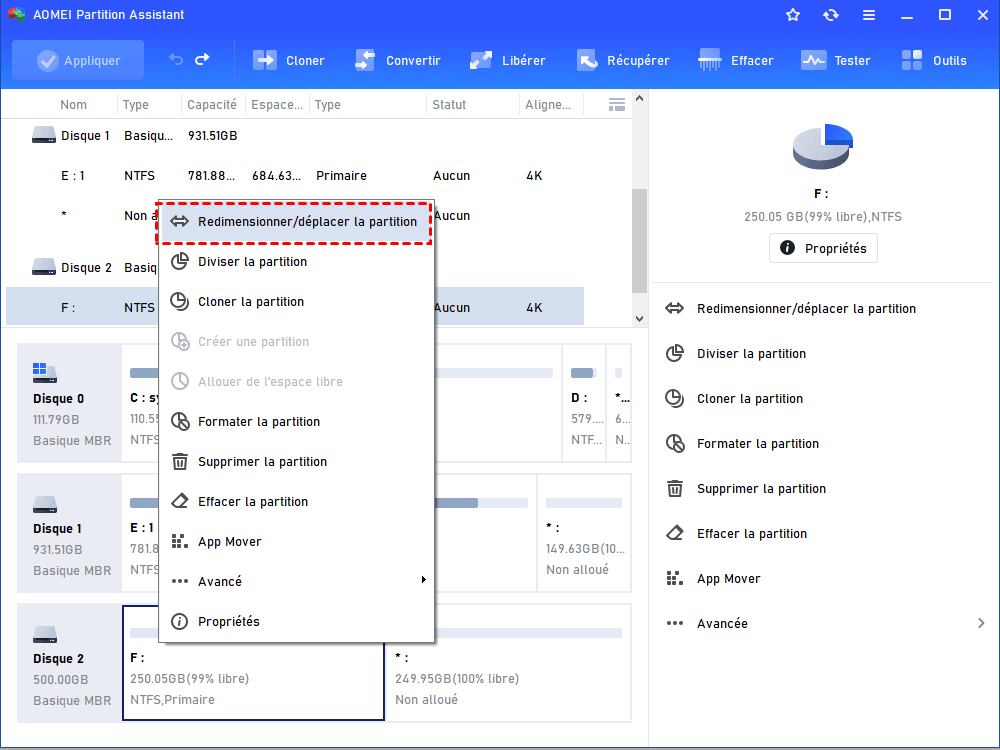1000x750 pixels.
Task: Click the refresh icon in title bar
Action: pos(830,15)
